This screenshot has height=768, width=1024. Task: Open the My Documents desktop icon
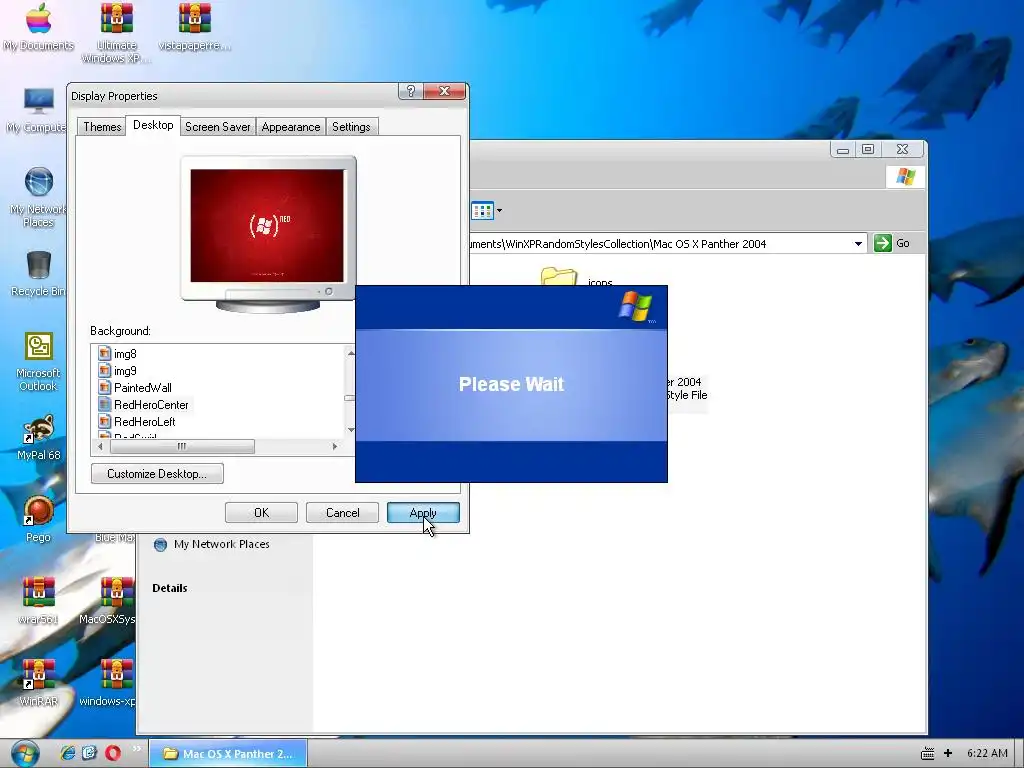pyautogui.click(x=38, y=26)
